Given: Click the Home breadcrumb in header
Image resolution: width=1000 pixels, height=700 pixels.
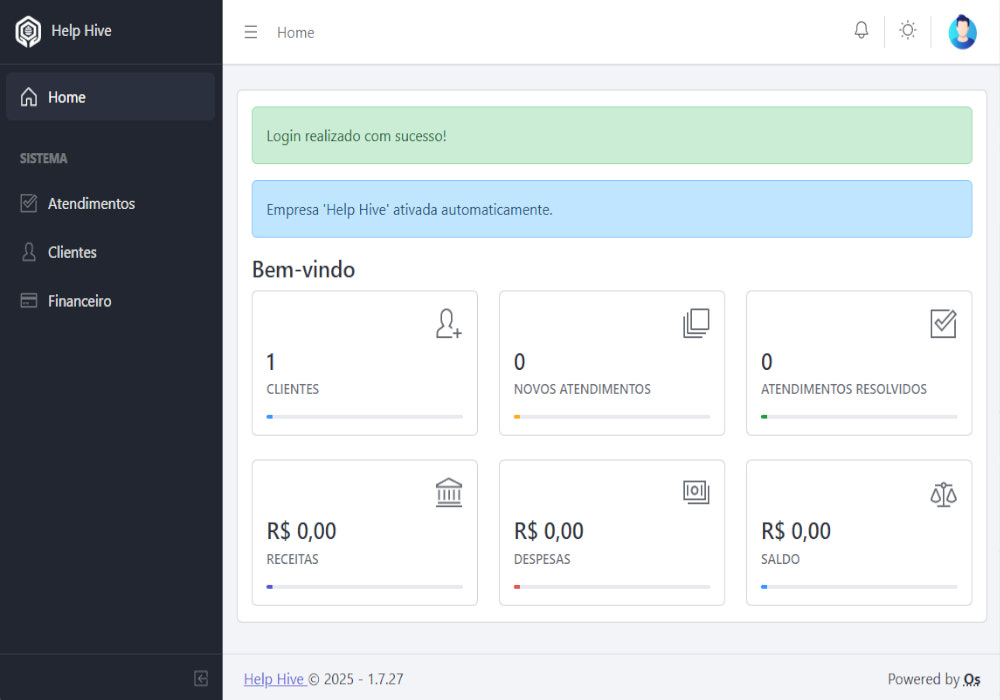Looking at the screenshot, I should click(x=295, y=32).
